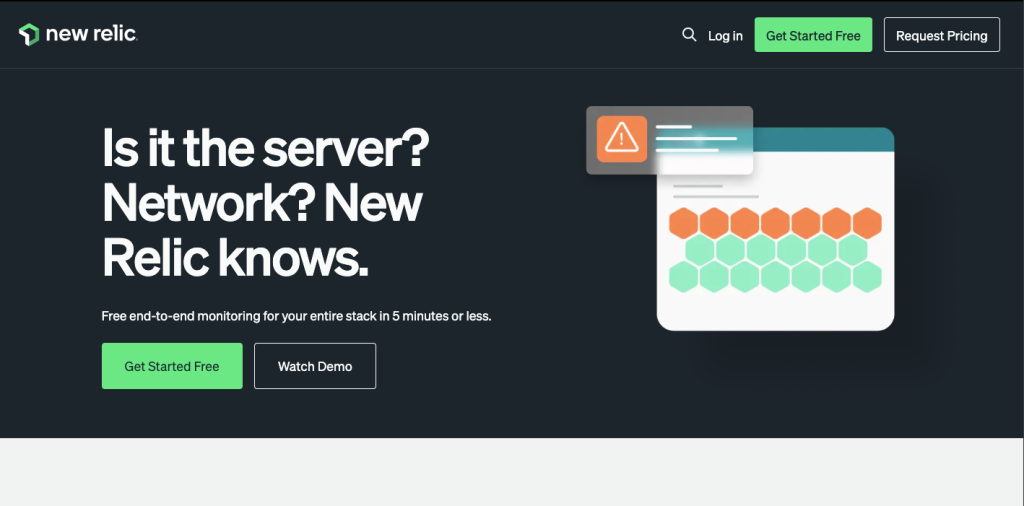Click the "new relic" wordmark text
The width and height of the screenshot is (1024, 506).
(x=91, y=35)
